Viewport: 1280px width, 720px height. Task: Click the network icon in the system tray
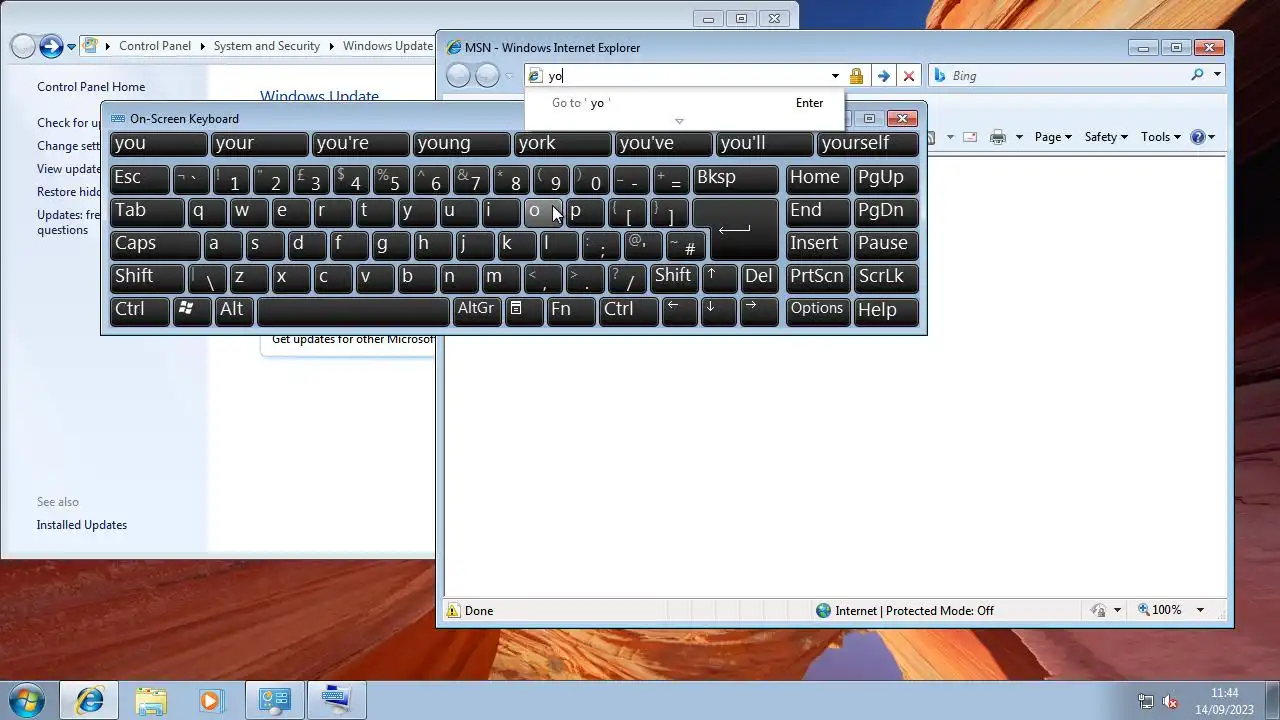[1146, 702]
